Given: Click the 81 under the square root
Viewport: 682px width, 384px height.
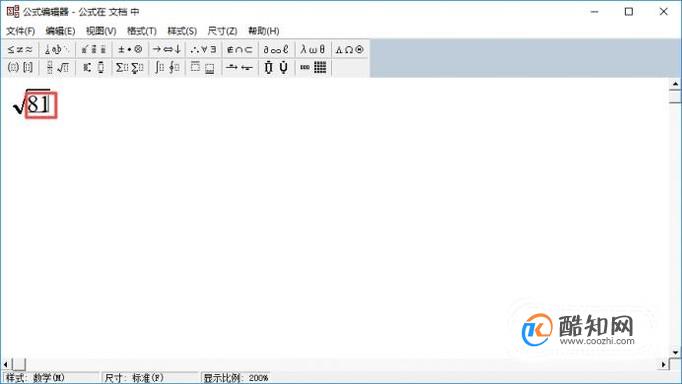Looking at the screenshot, I should point(38,104).
